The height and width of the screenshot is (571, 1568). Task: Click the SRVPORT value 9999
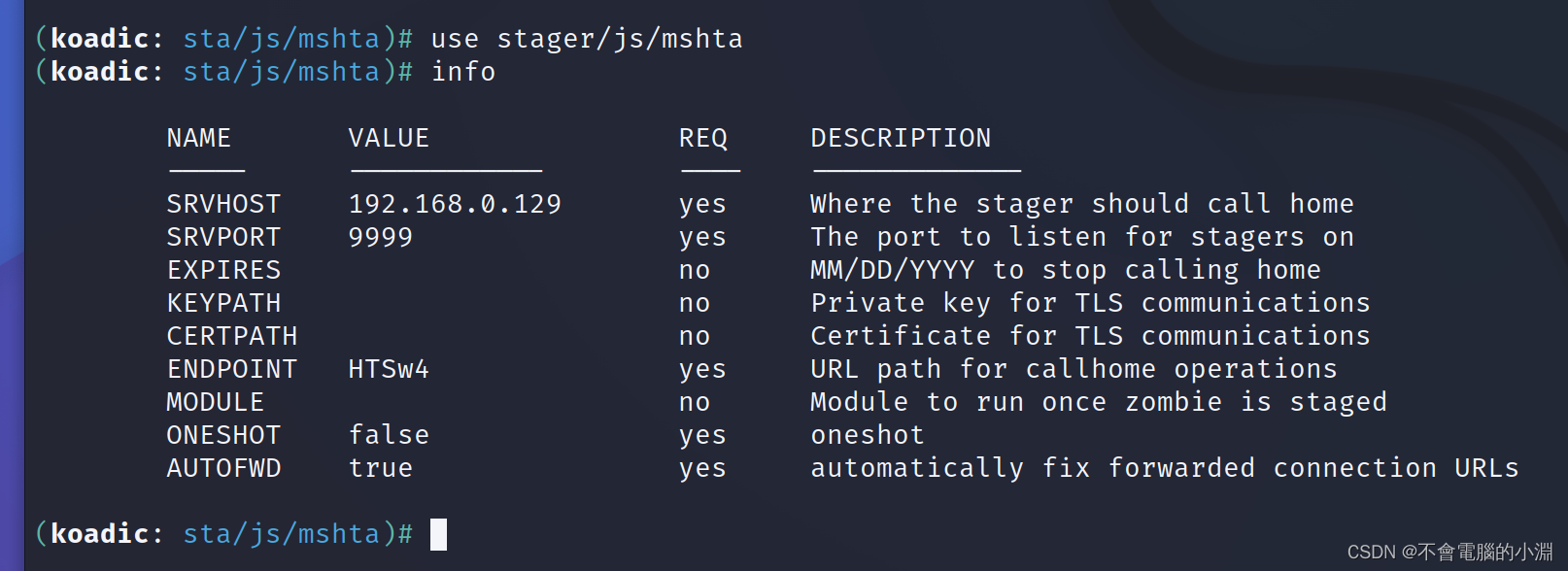tap(381, 237)
